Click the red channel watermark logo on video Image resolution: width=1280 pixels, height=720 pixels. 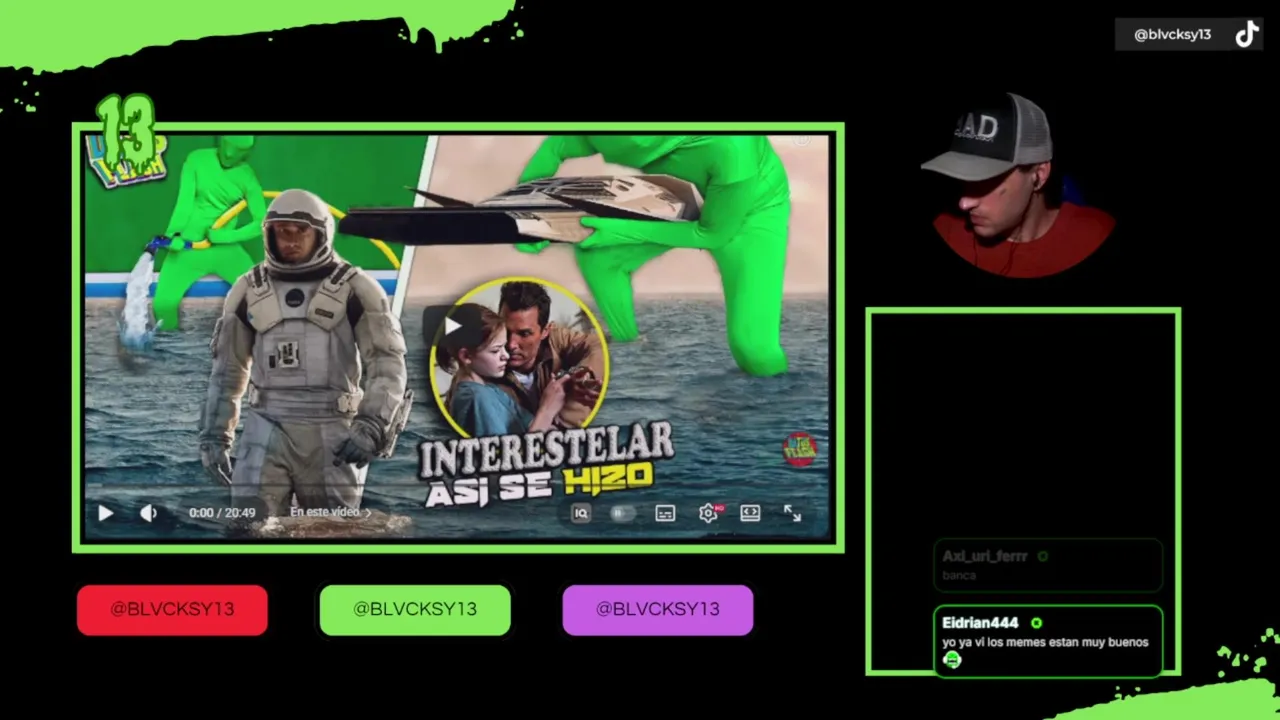pos(800,450)
